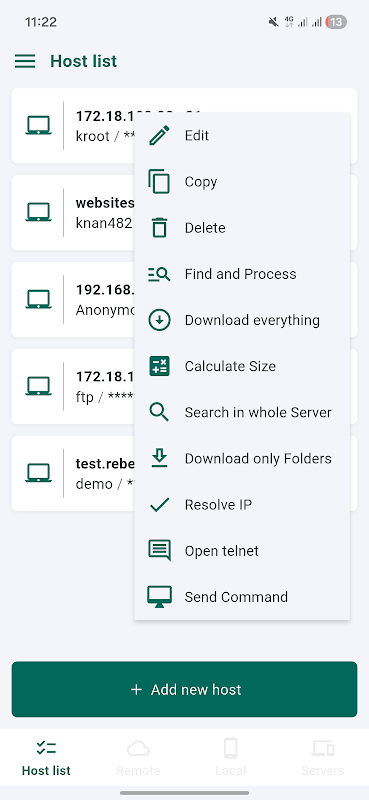This screenshot has height=800, width=369.
Task: Click the Host list page title
Action: tap(84, 61)
